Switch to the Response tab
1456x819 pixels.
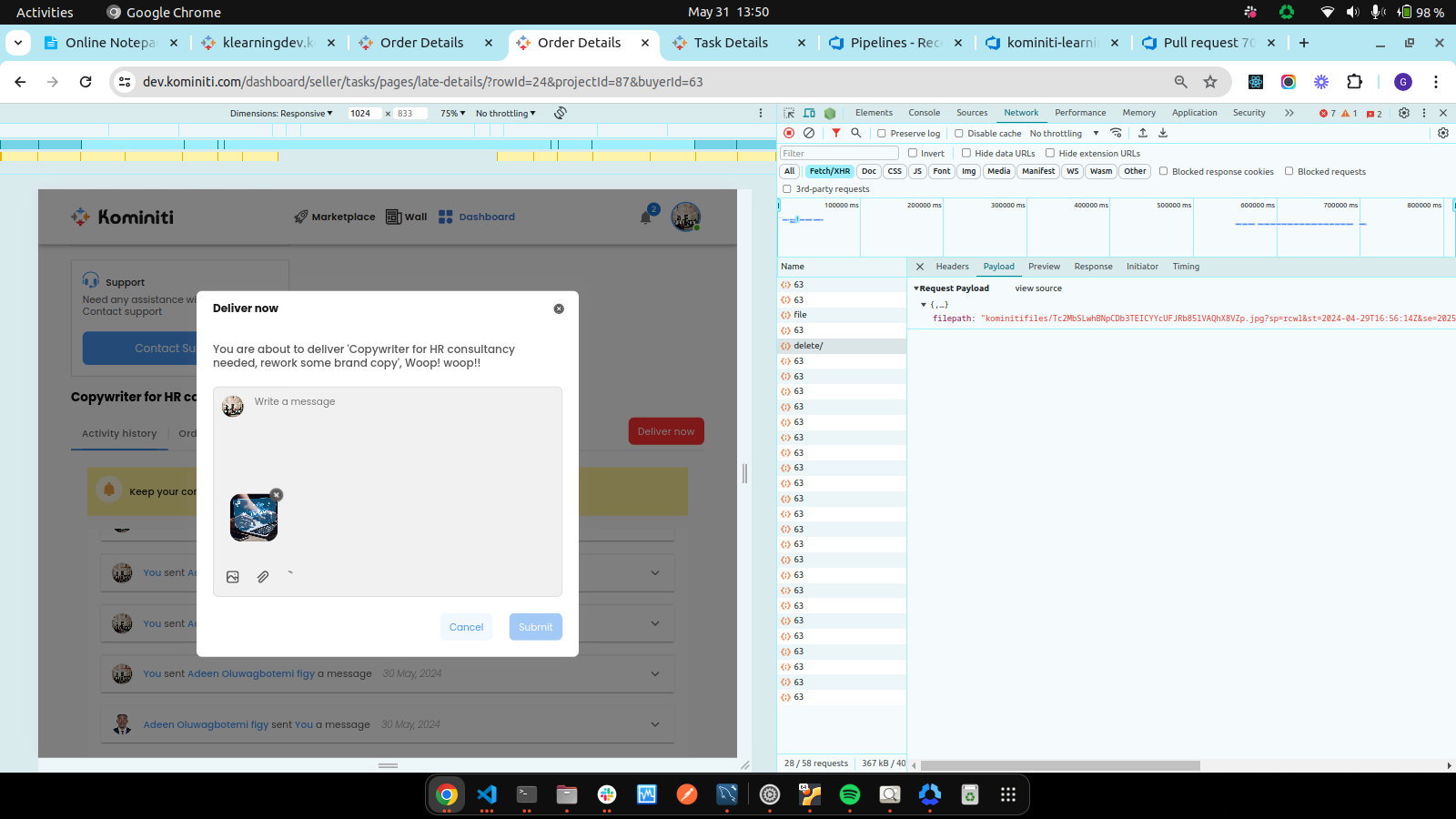[x=1093, y=267]
